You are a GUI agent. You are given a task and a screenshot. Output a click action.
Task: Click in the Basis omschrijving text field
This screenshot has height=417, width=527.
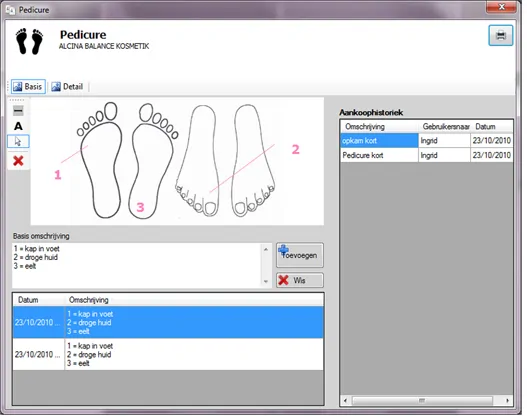pos(137,265)
